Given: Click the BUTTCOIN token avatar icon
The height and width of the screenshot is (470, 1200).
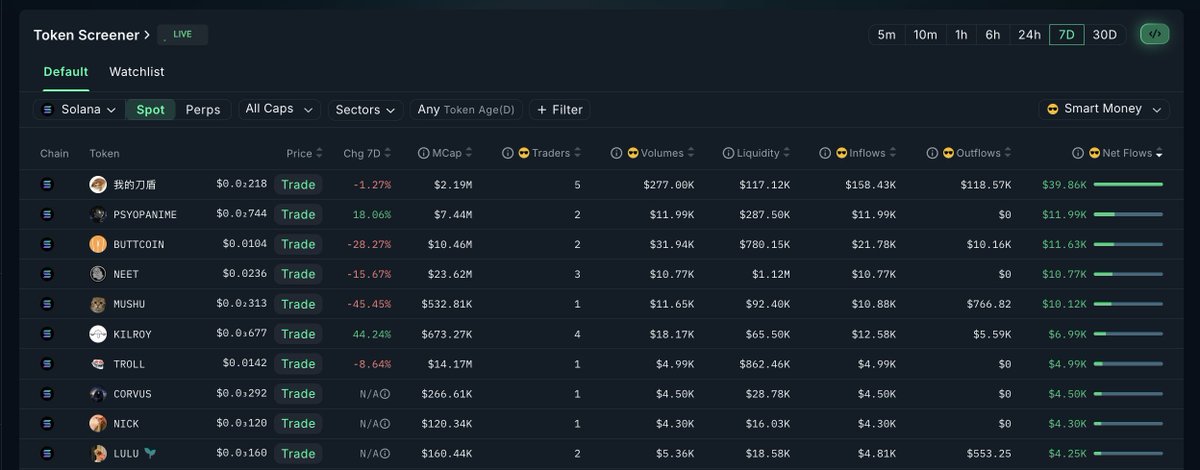Looking at the screenshot, I should tap(98, 244).
